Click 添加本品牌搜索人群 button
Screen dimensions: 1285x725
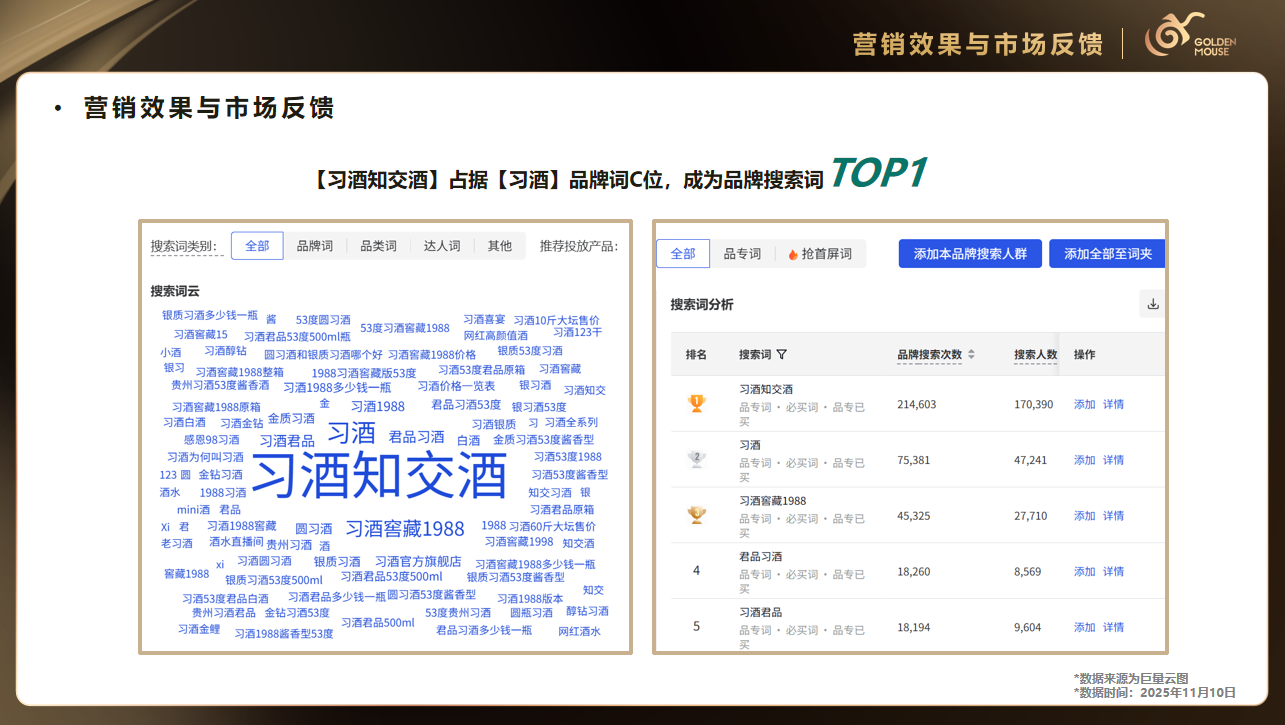coord(970,254)
